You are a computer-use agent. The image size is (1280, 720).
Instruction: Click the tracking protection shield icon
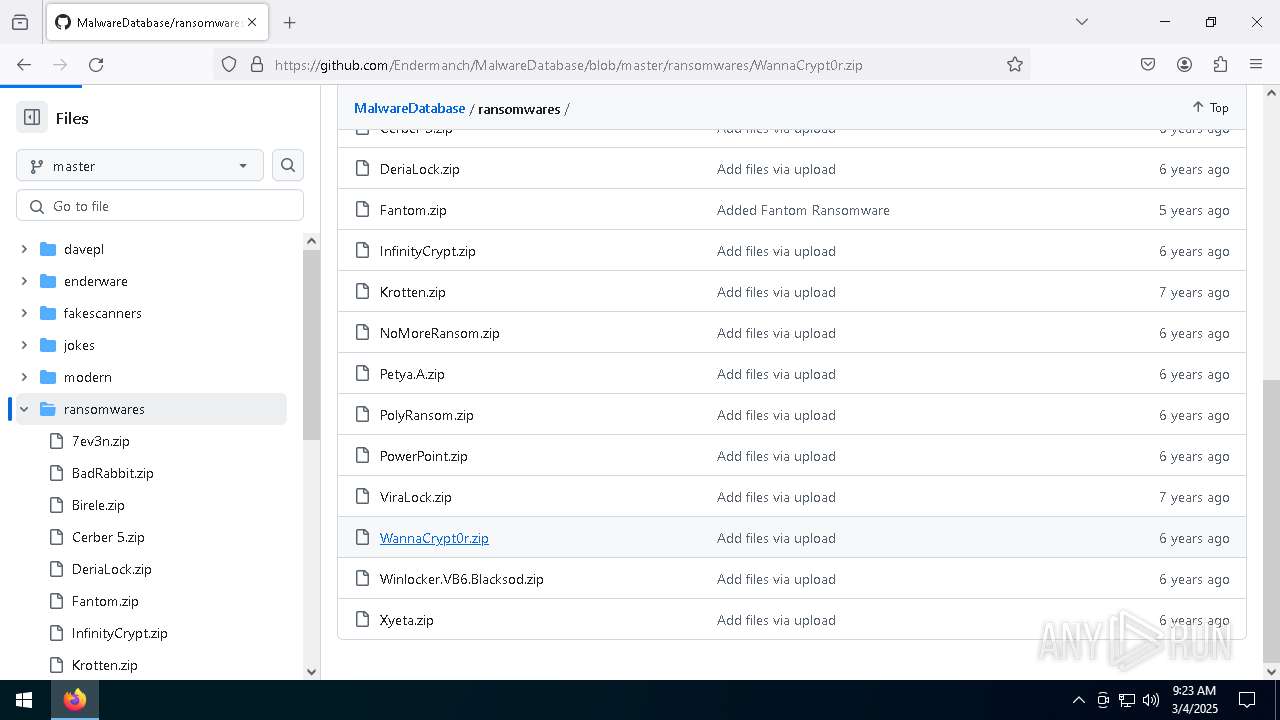(229, 64)
